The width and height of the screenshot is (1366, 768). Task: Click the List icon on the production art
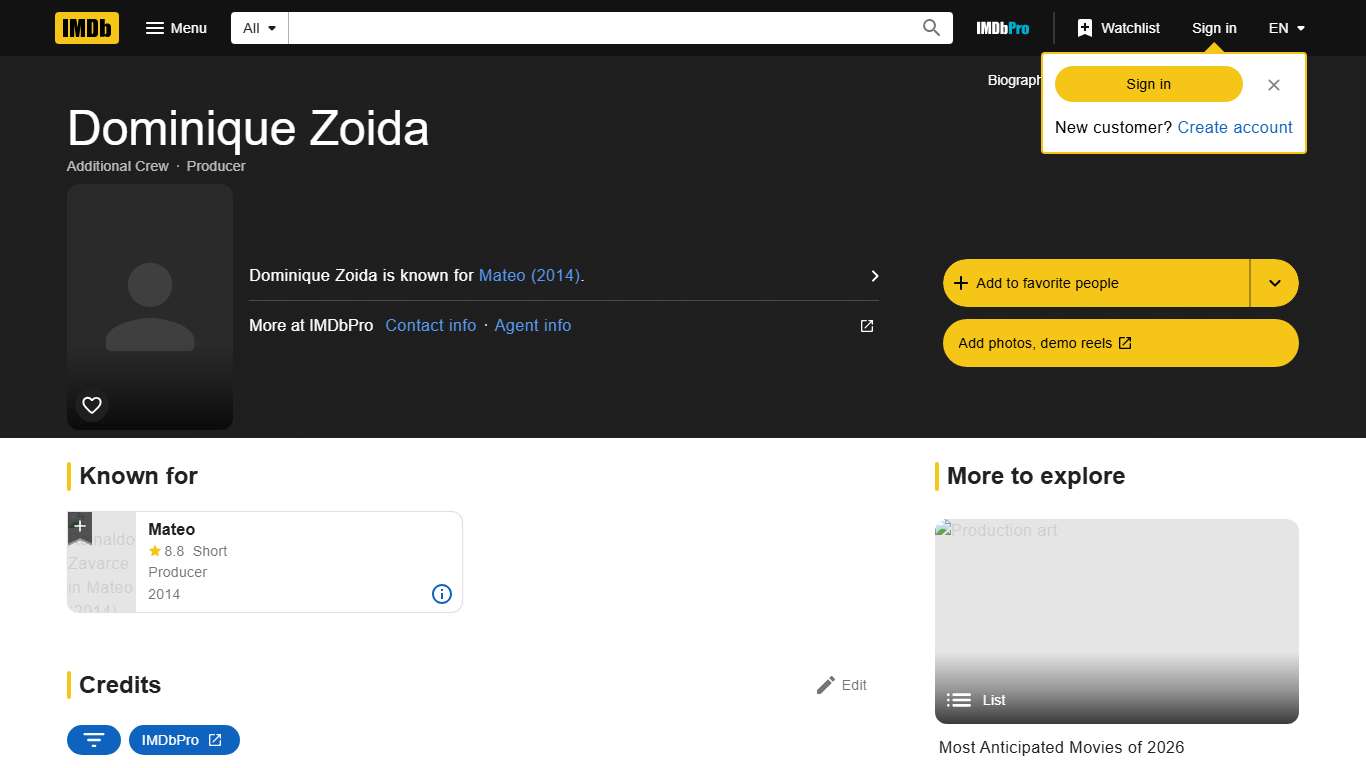pos(958,700)
